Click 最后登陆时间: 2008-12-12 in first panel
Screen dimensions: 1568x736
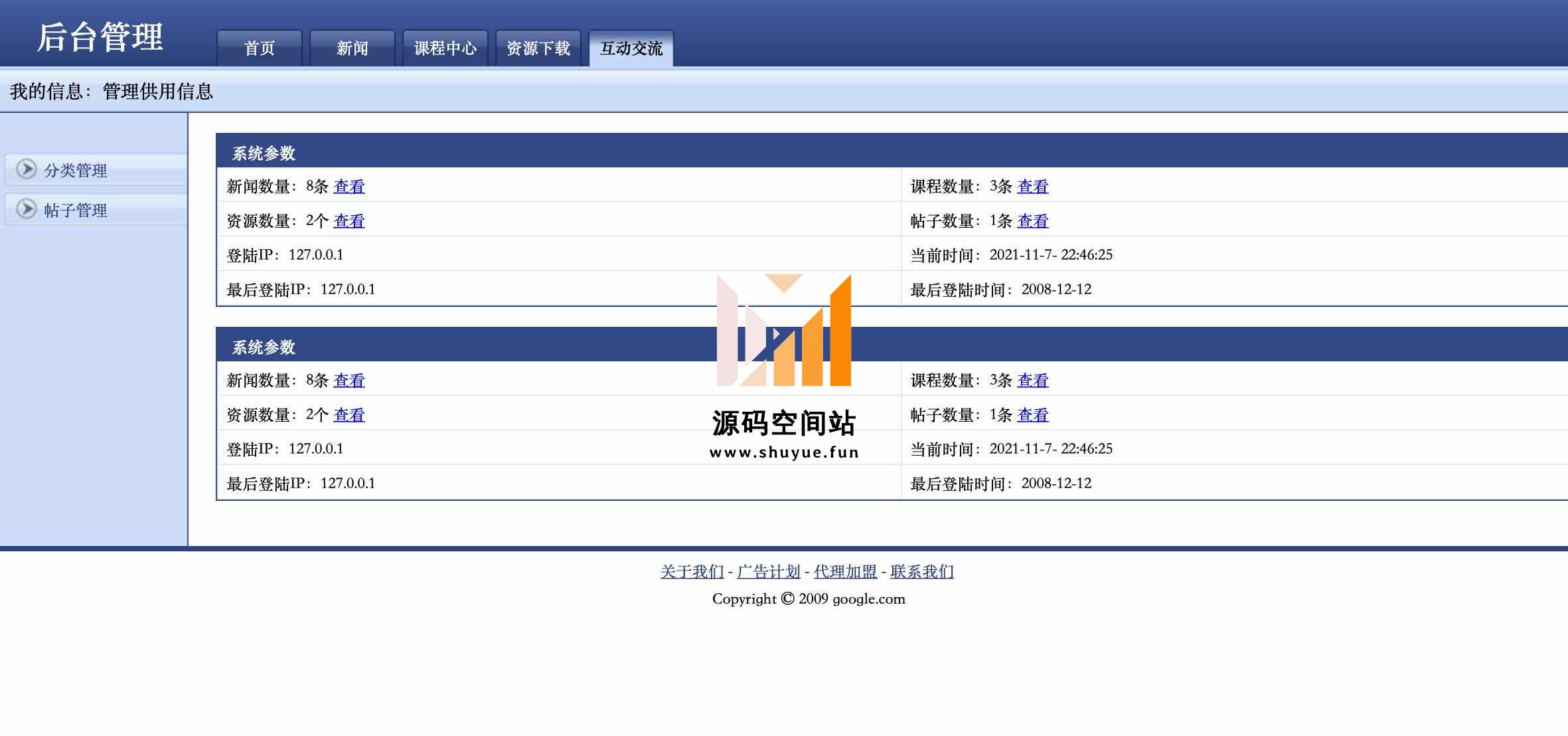click(x=1001, y=290)
